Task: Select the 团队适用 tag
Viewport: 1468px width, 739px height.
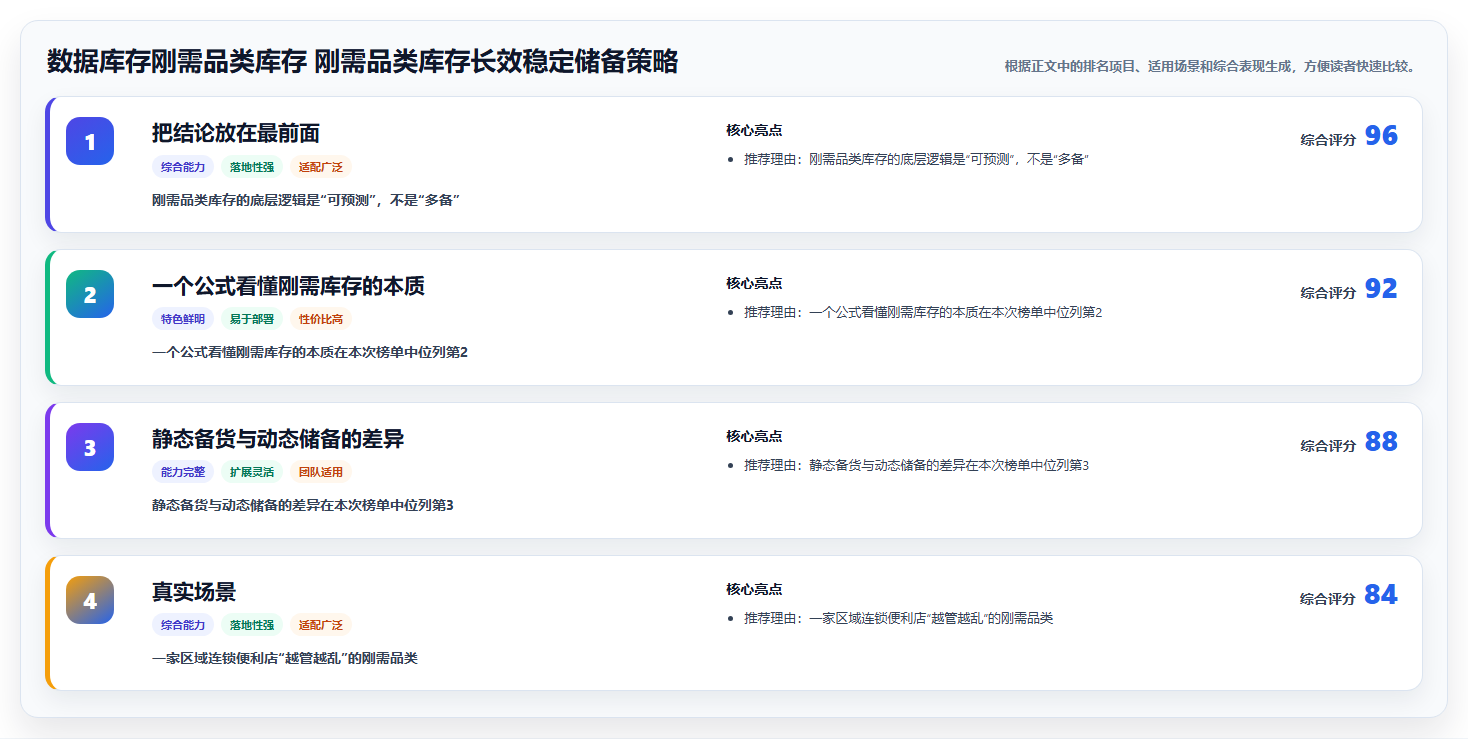Action: pyautogui.click(x=321, y=472)
